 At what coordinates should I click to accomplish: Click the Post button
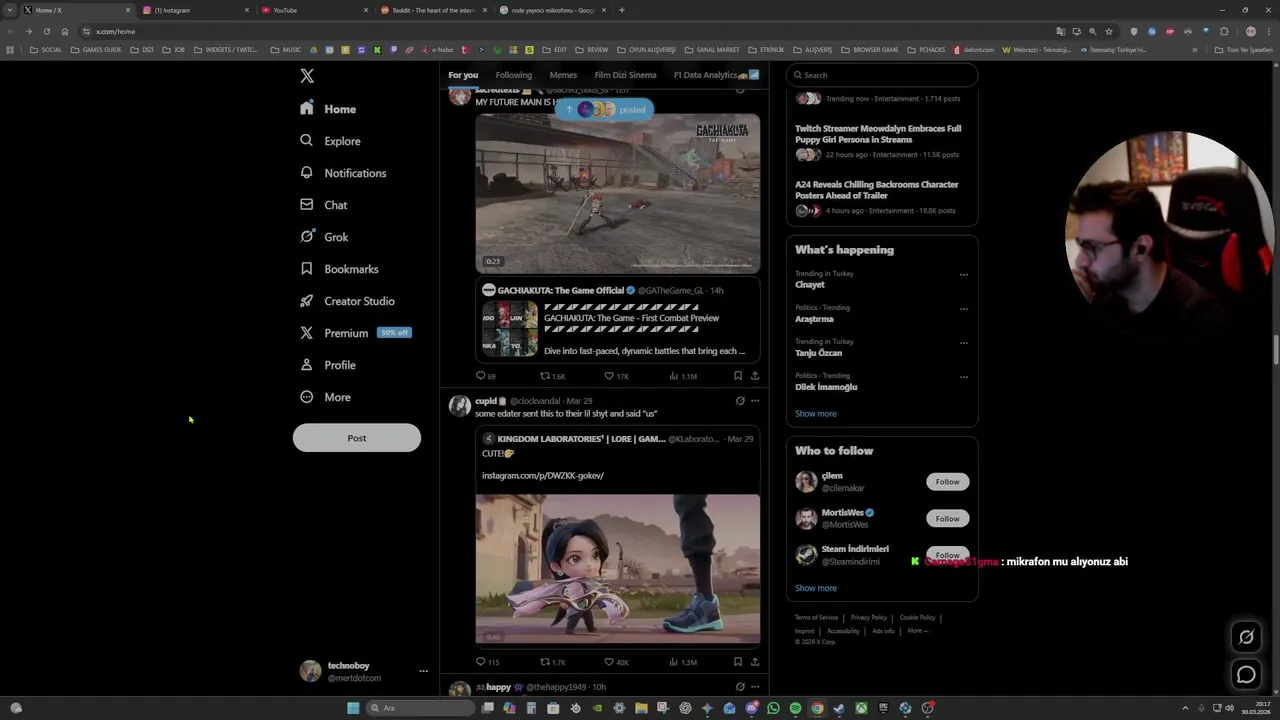357,438
